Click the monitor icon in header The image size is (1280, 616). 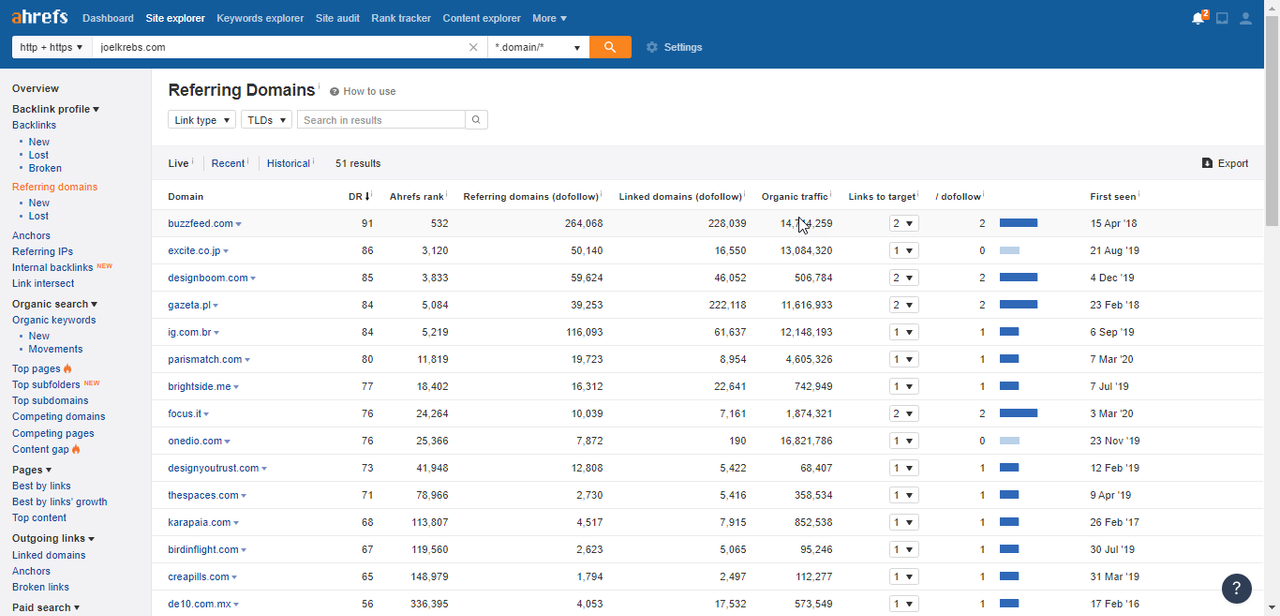[x=1222, y=18]
